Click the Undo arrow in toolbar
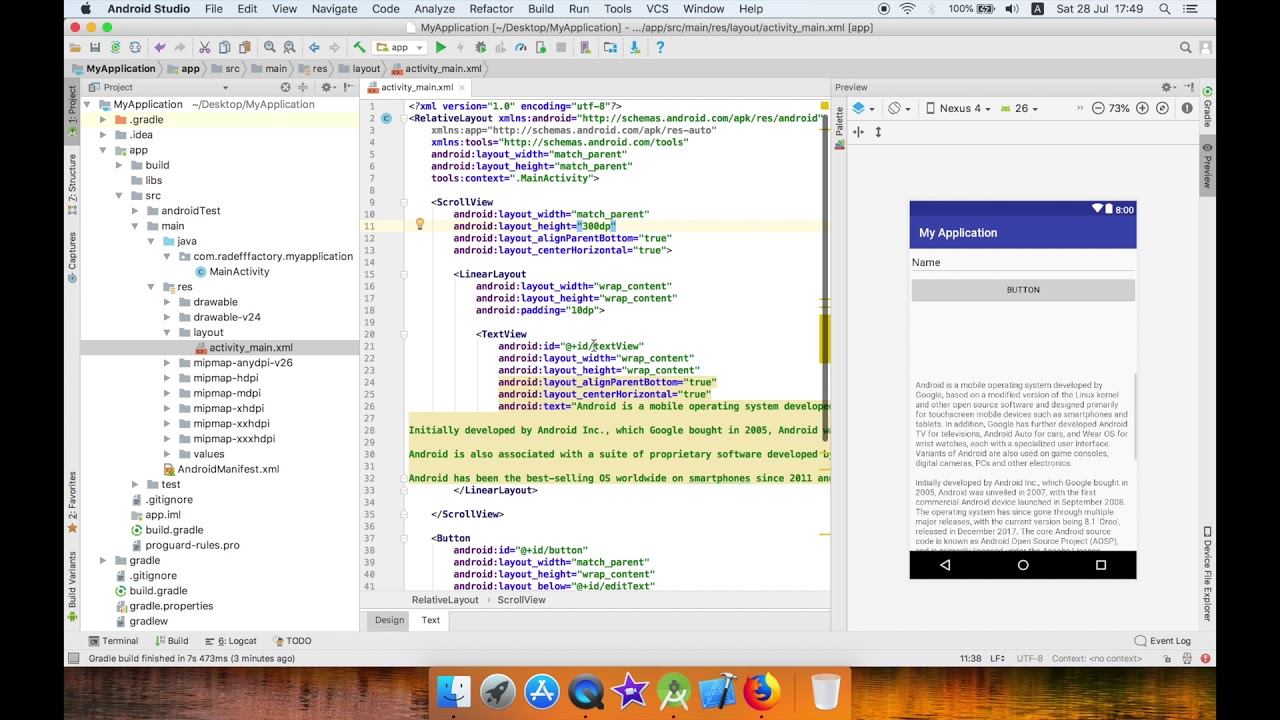This screenshot has width=1280, height=720. (160, 47)
